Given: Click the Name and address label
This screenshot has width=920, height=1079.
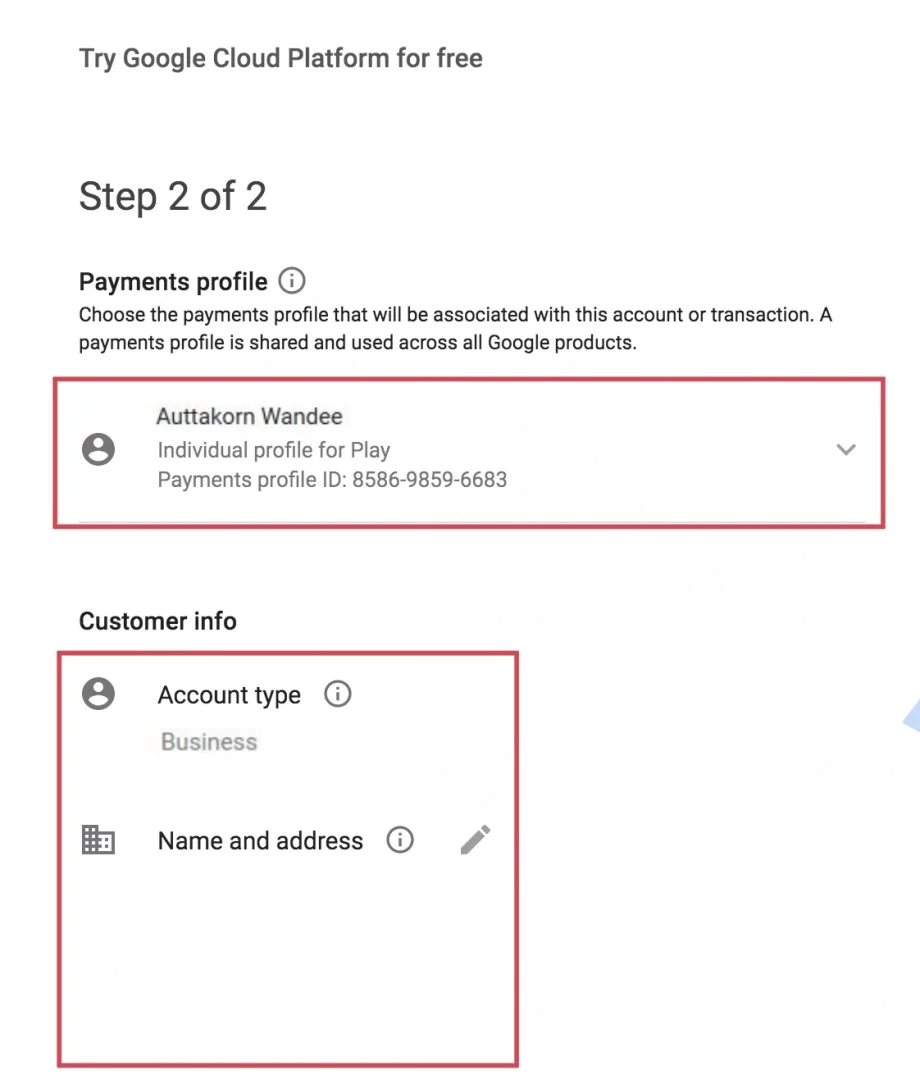Looking at the screenshot, I should click(260, 841).
